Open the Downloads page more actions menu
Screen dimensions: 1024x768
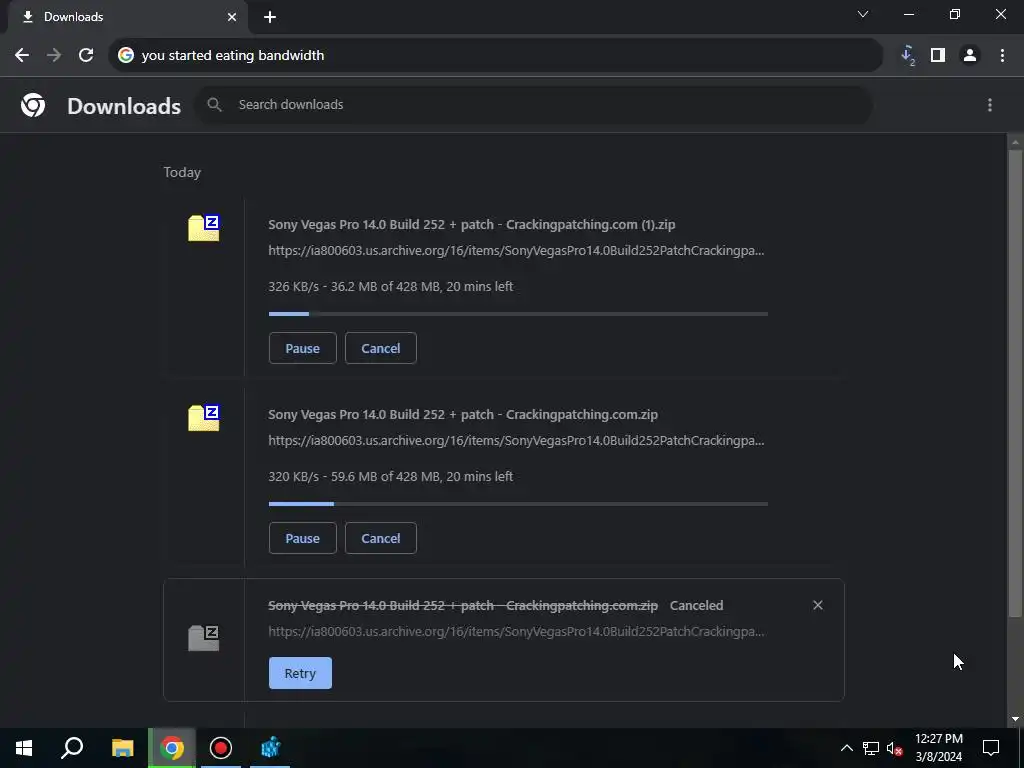click(990, 105)
